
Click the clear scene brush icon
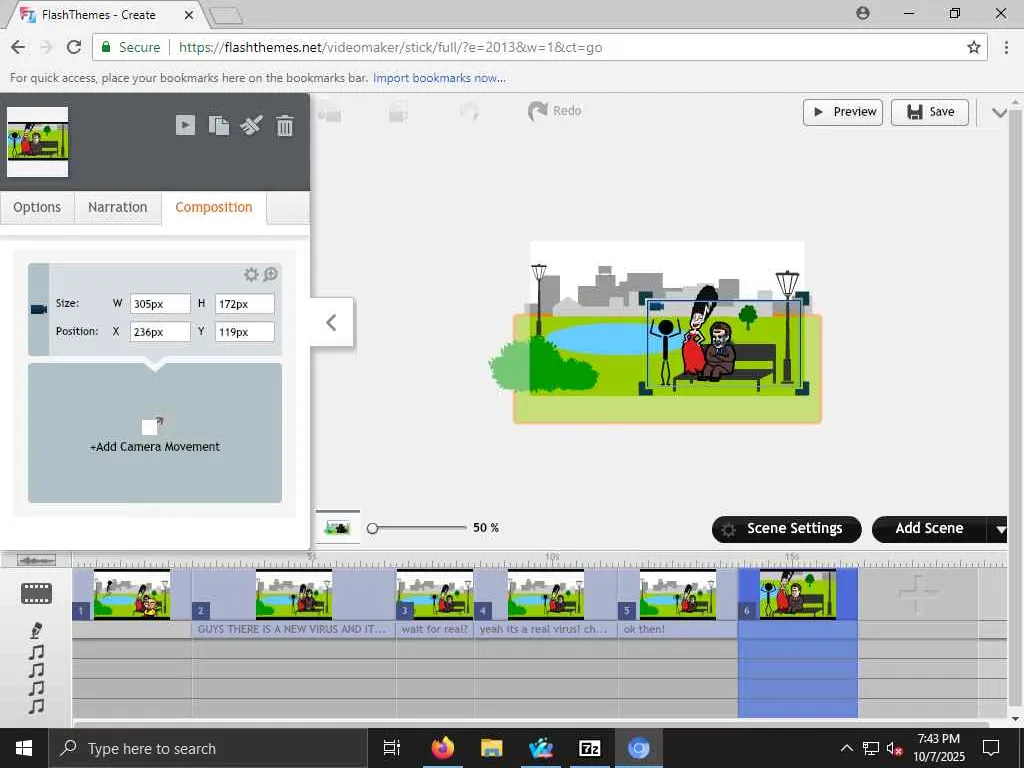click(251, 125)
